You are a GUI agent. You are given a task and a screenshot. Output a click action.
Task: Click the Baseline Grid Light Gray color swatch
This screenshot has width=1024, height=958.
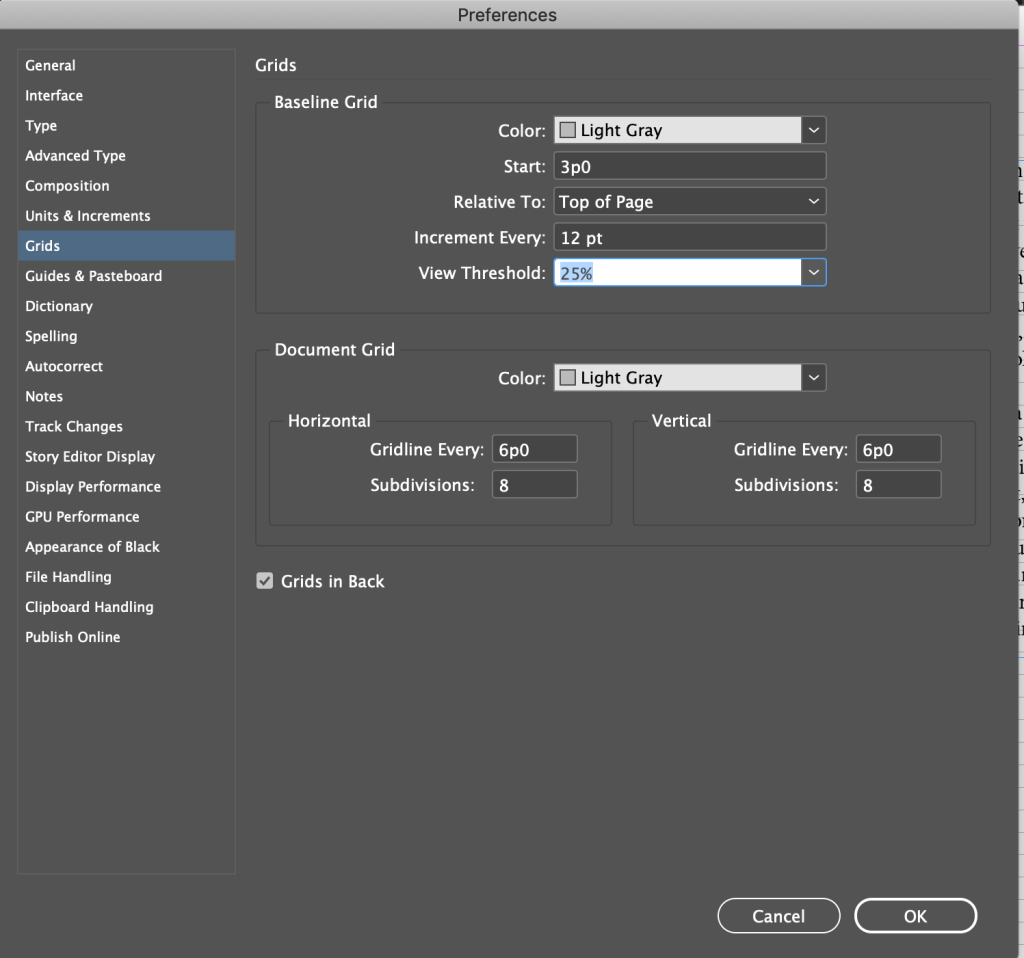pyautogui.click(x=568, y=130)
